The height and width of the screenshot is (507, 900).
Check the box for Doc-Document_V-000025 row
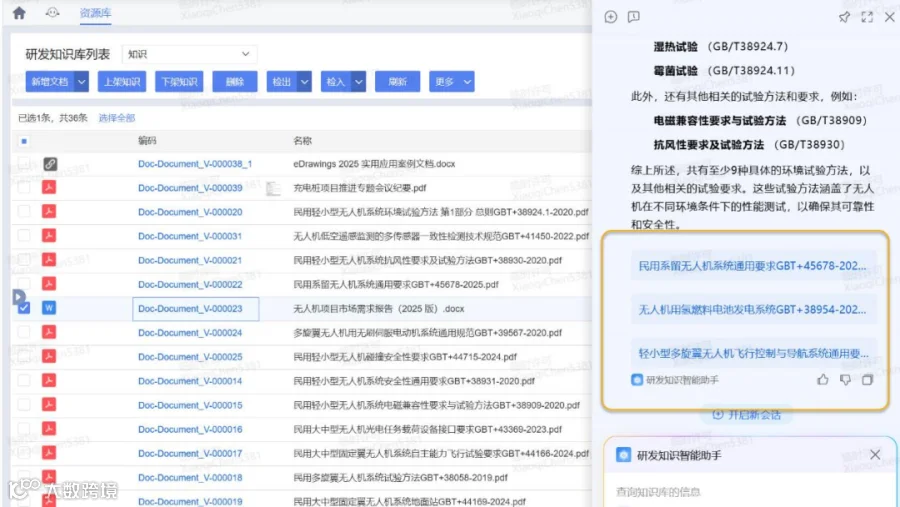tap(24, 357)
